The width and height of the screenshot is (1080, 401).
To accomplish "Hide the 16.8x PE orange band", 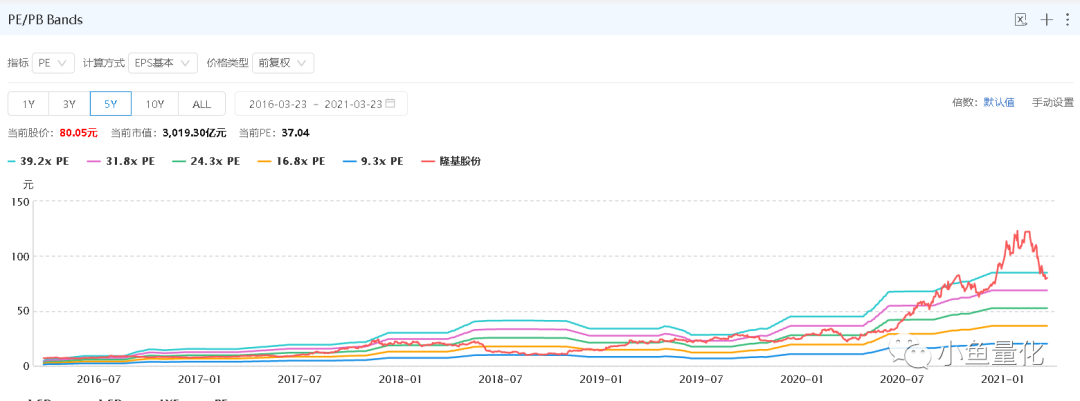I will [293, 161].
